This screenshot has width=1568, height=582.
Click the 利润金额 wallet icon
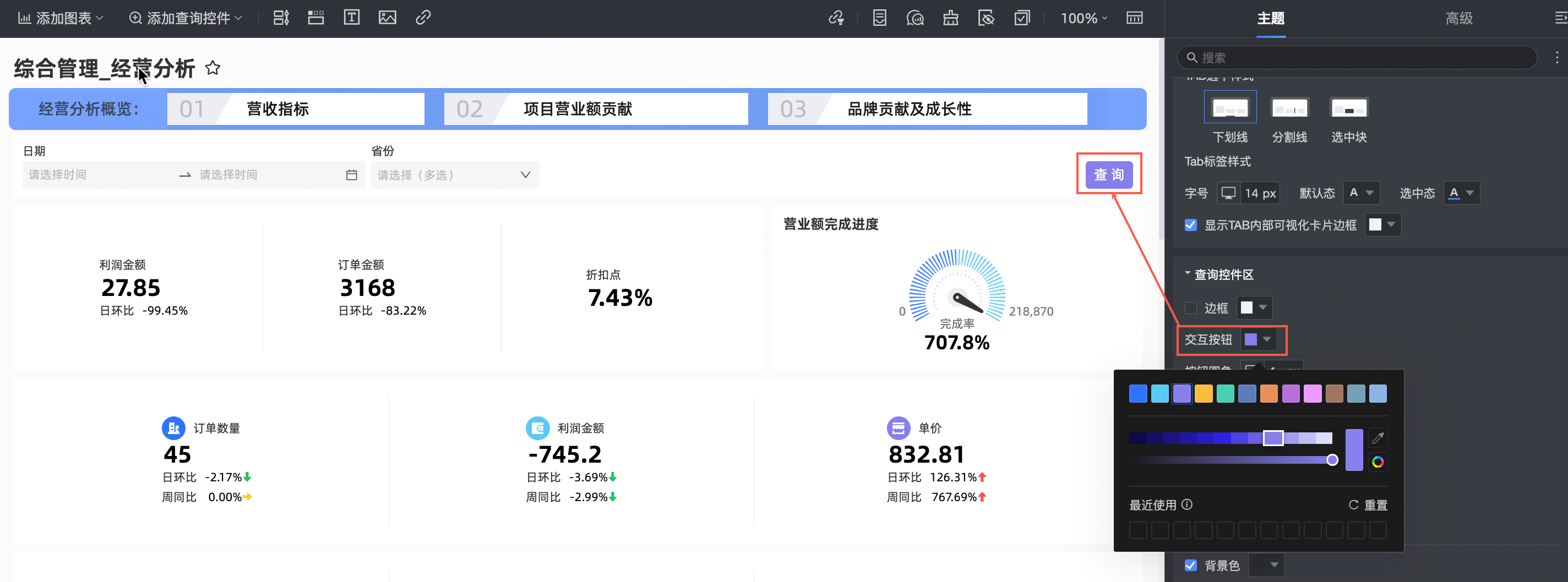[x=537, y=428]
